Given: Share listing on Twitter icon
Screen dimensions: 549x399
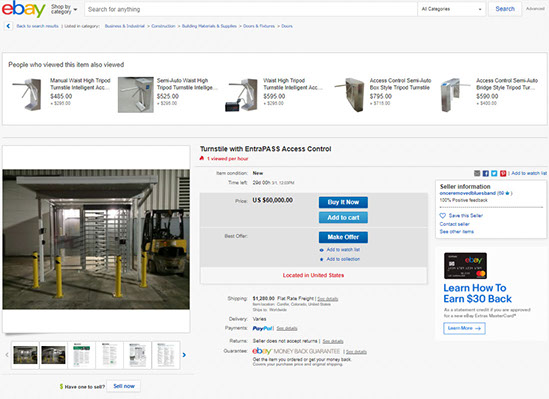Looking at the screenshot, I should click(x=494, y=173).
